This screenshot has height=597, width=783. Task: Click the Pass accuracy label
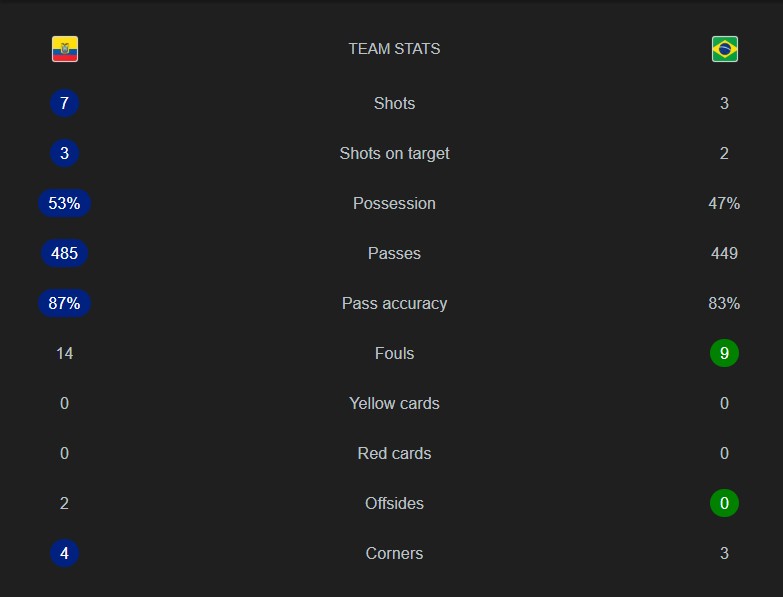click(x=394, y=303)
